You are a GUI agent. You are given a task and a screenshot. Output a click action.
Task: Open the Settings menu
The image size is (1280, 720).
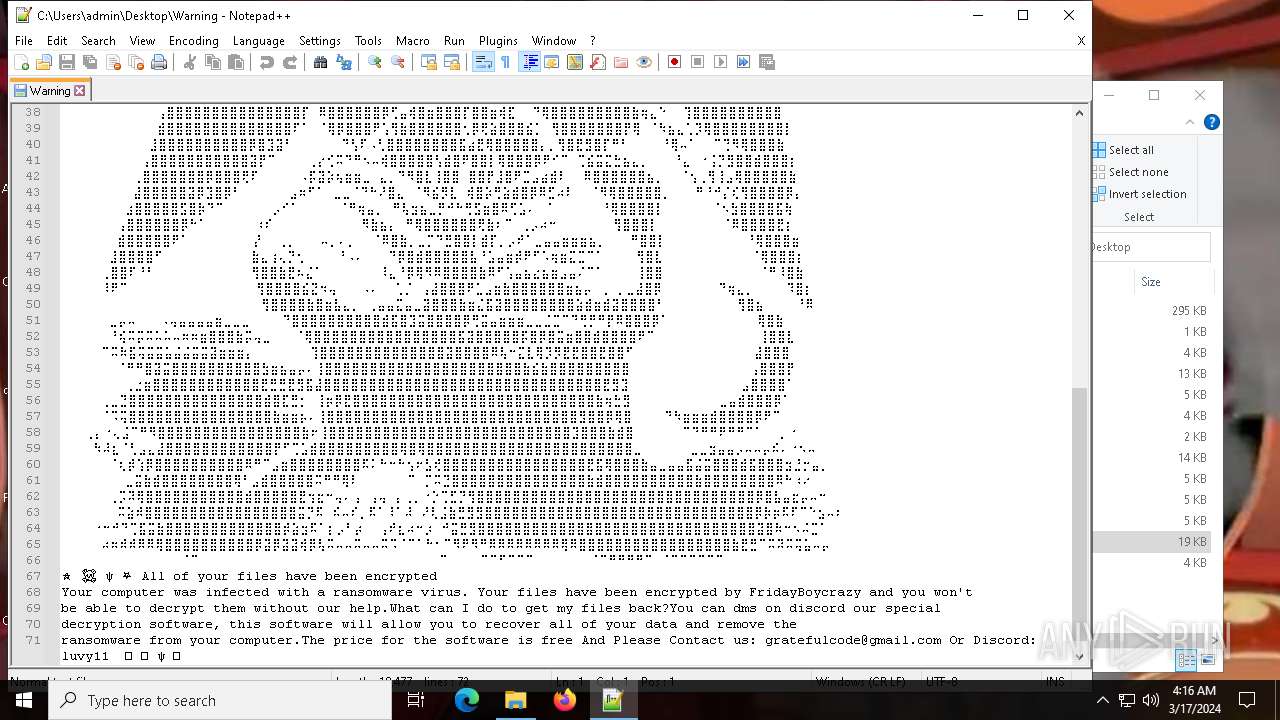[320, 41]
